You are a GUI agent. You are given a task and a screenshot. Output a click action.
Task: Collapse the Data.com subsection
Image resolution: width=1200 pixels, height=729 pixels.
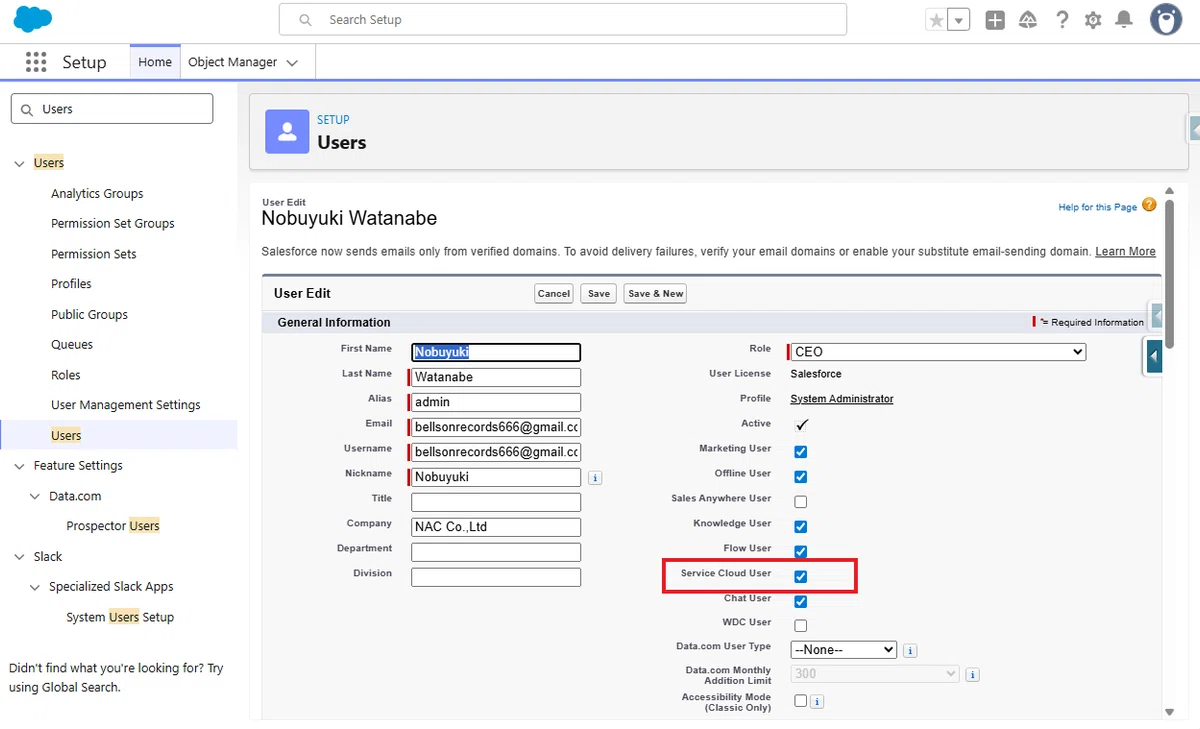(36, 496)
